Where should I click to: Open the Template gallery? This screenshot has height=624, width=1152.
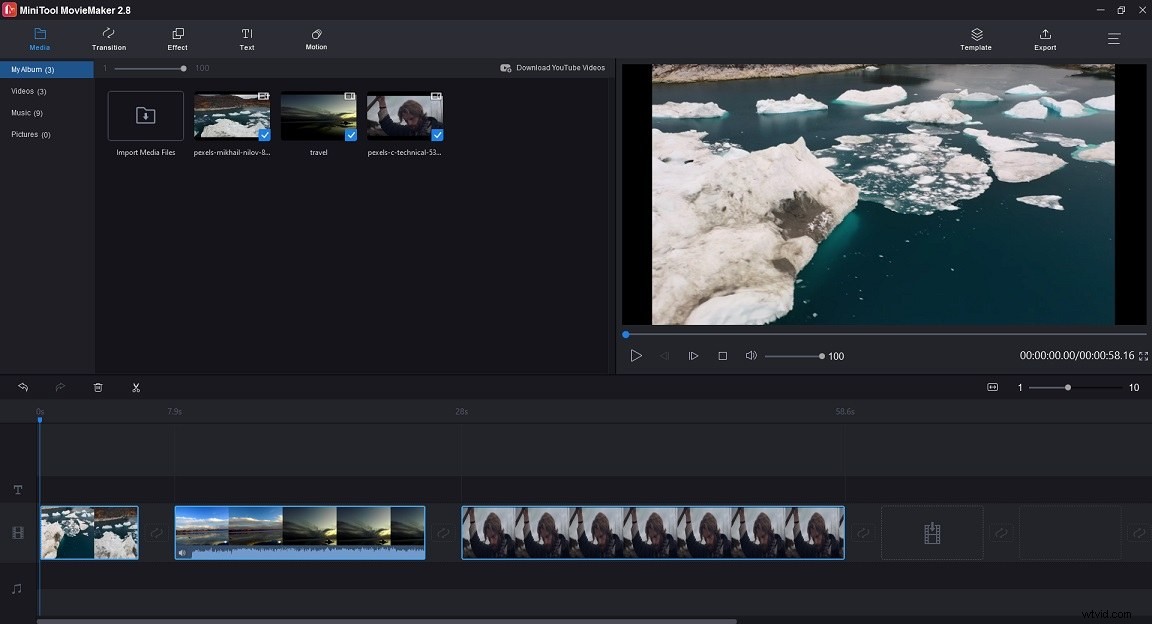975,39
